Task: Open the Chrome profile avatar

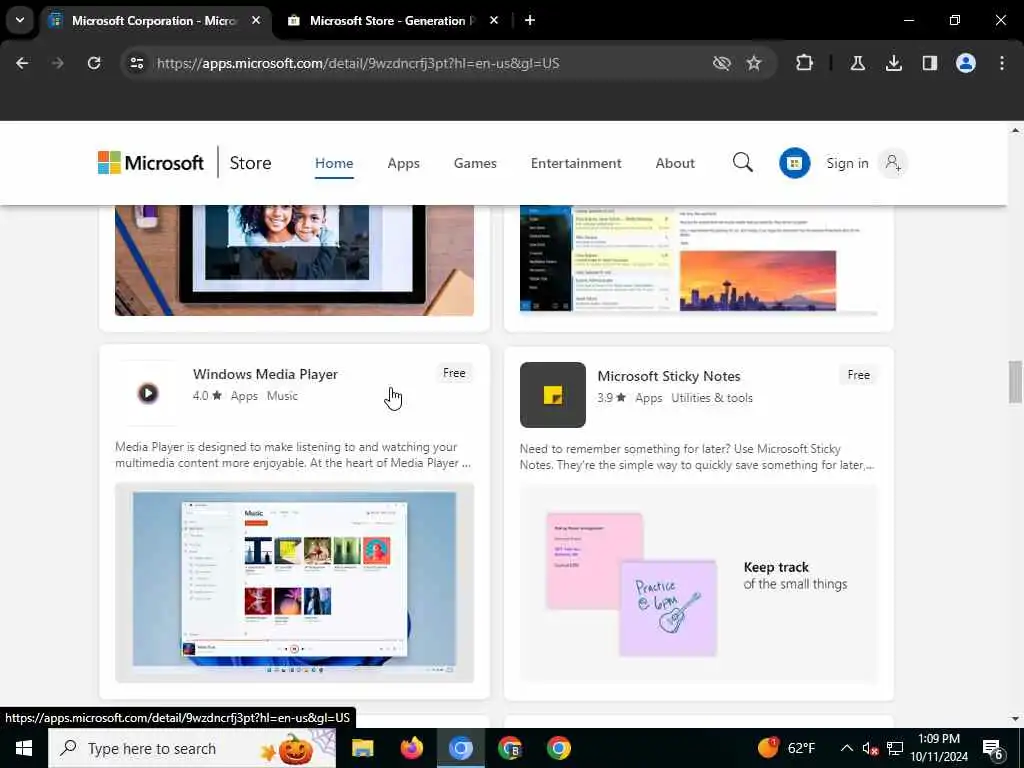Action: click(x=966, y=63)
